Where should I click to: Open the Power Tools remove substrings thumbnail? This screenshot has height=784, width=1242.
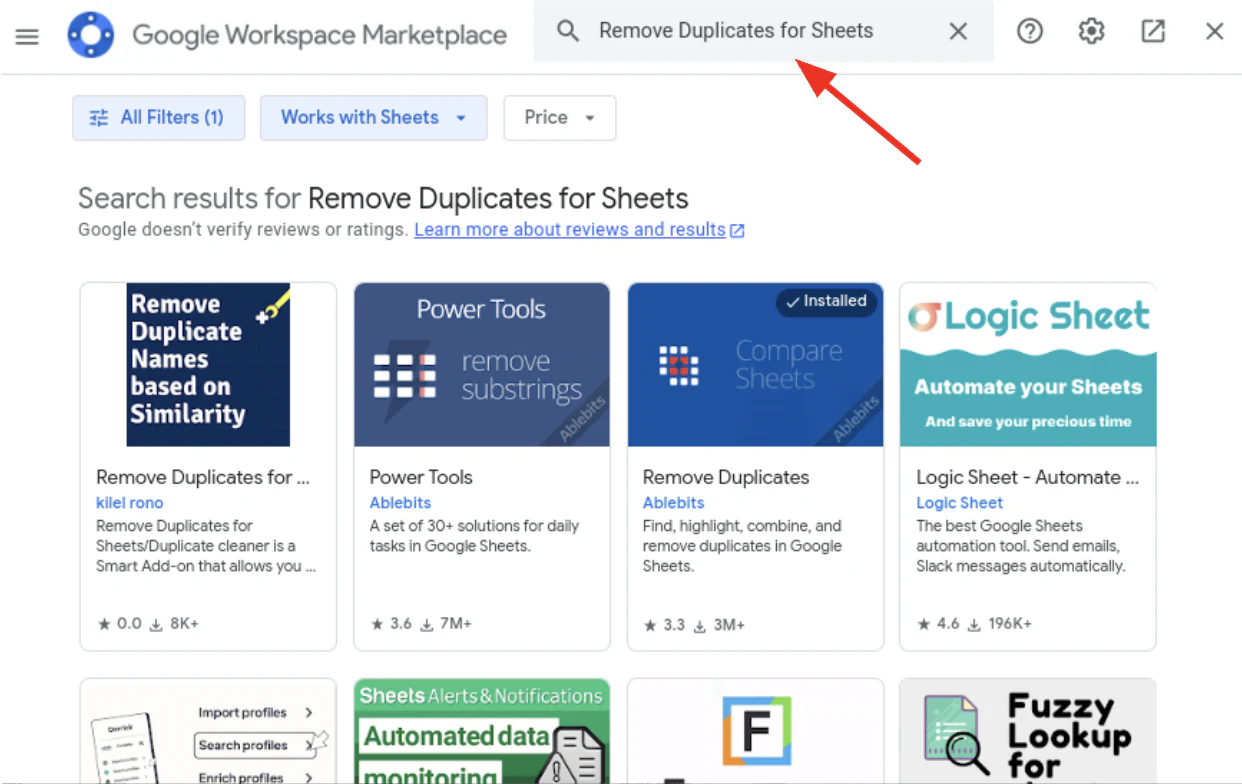pos(482,364)
